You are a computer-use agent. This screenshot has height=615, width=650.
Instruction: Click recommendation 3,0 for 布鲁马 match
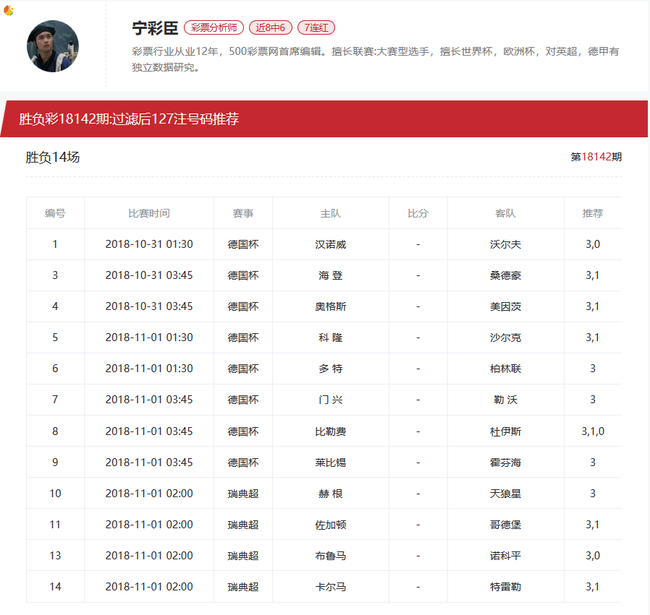[x=593, y=556]
